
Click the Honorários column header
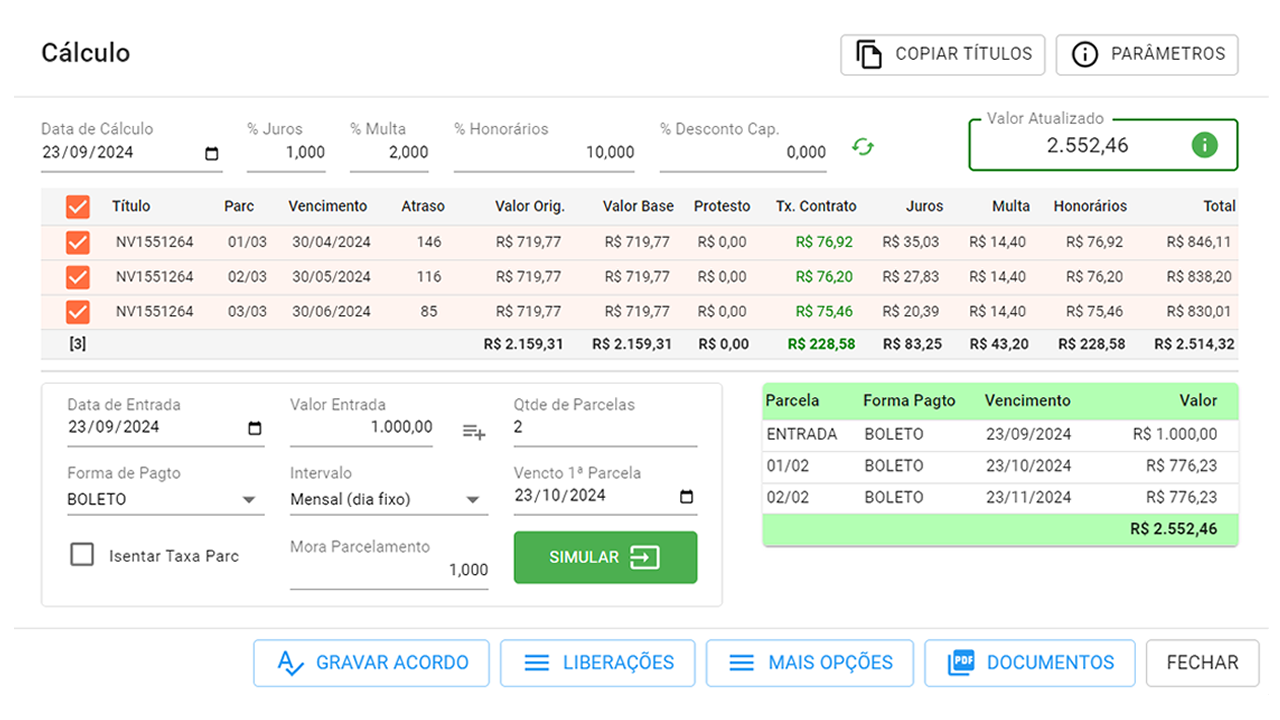(1090, 207)
